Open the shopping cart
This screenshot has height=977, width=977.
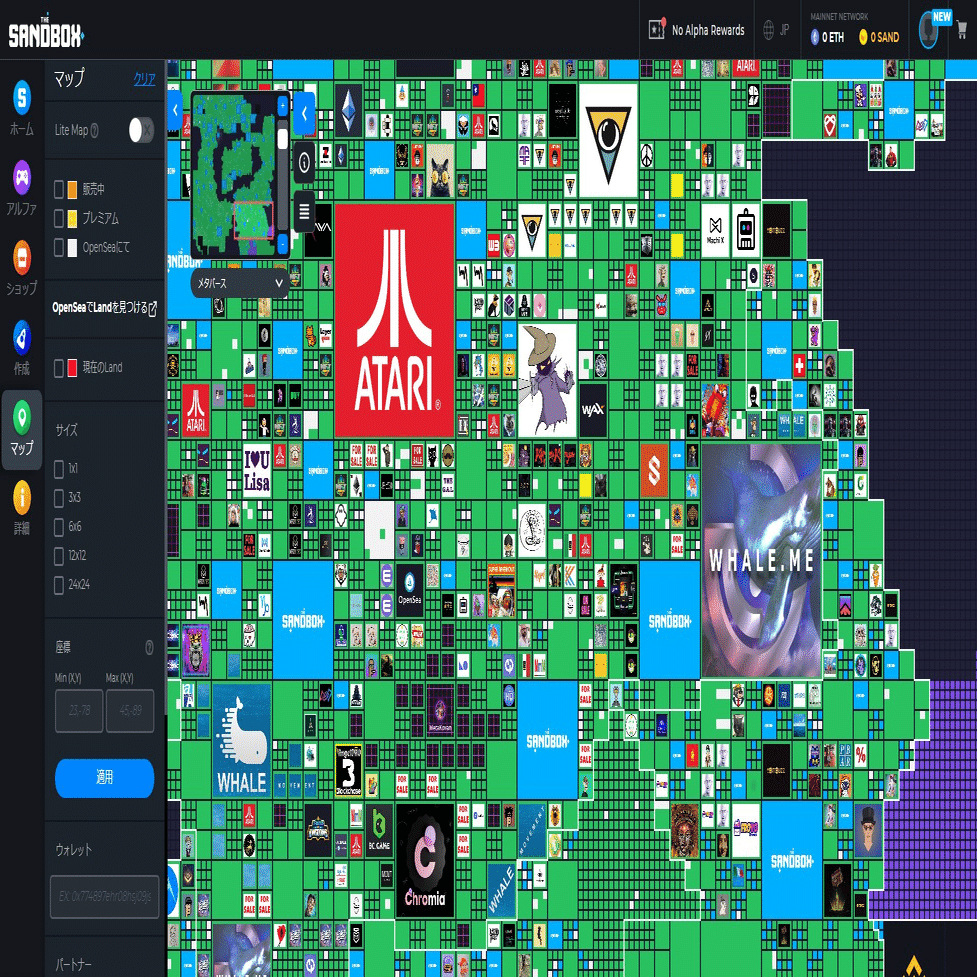(961, 30)
